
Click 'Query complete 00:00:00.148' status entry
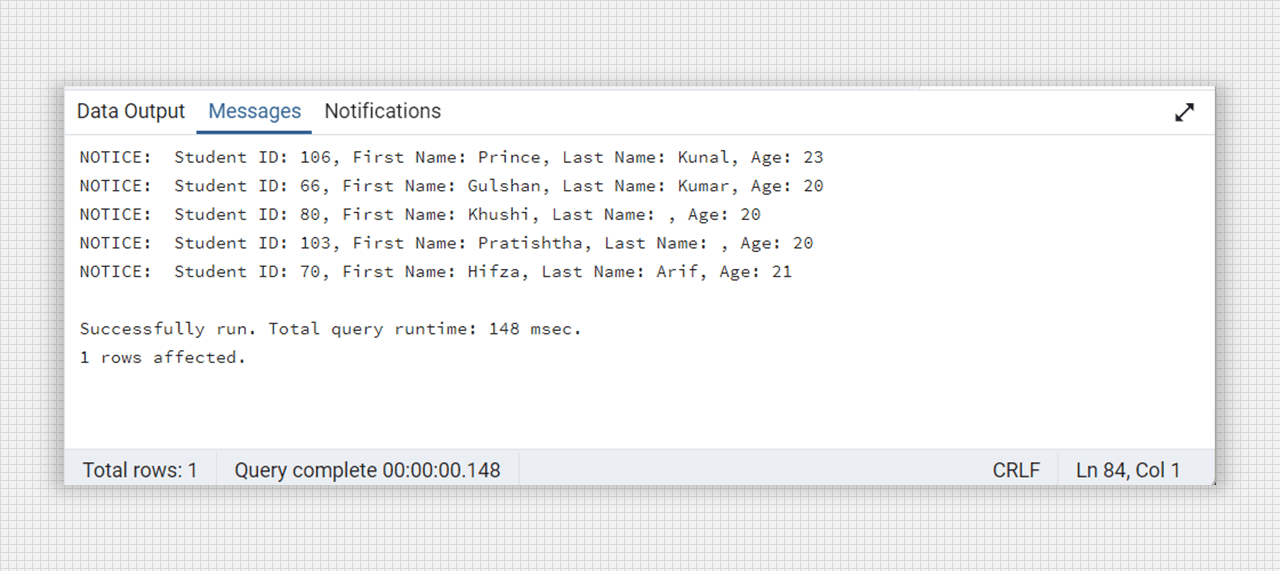(367, 470)
